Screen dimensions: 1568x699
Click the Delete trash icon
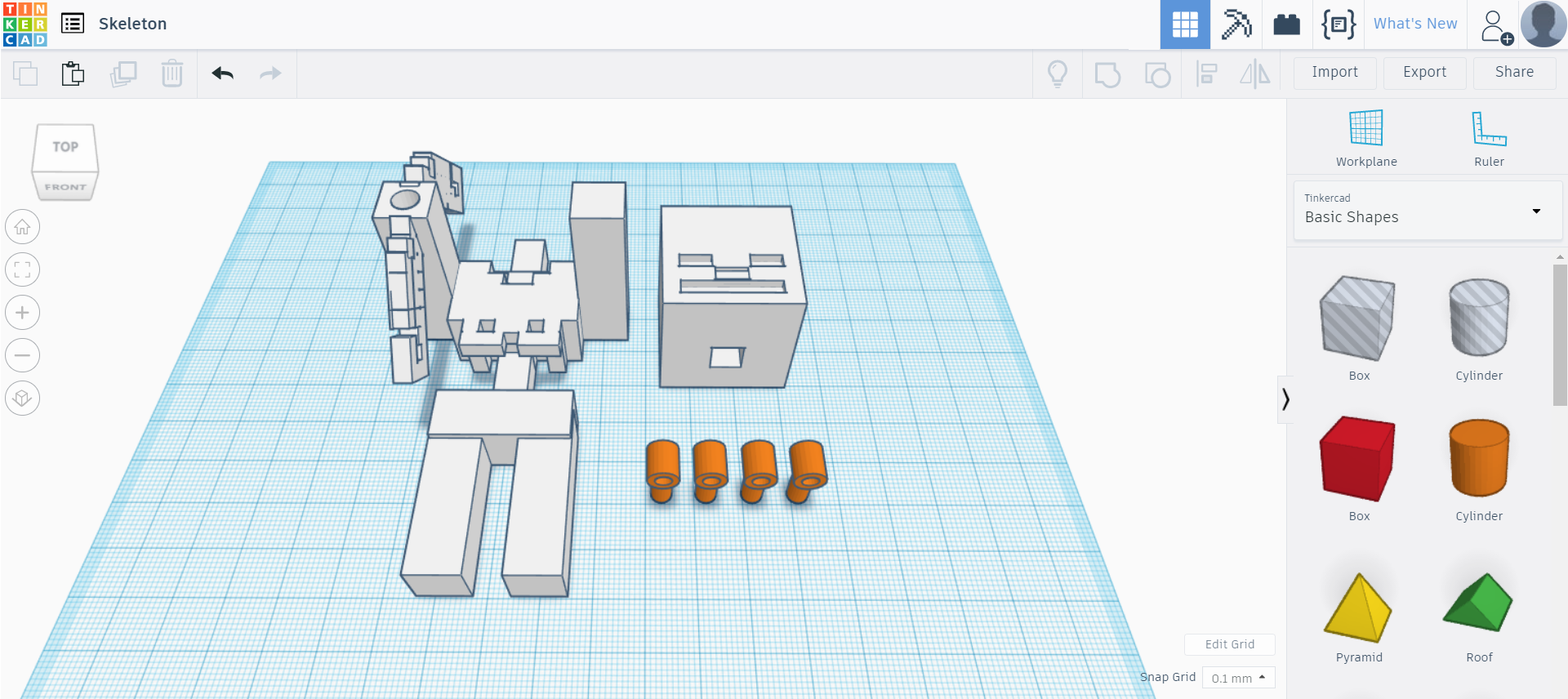[172, 73]
